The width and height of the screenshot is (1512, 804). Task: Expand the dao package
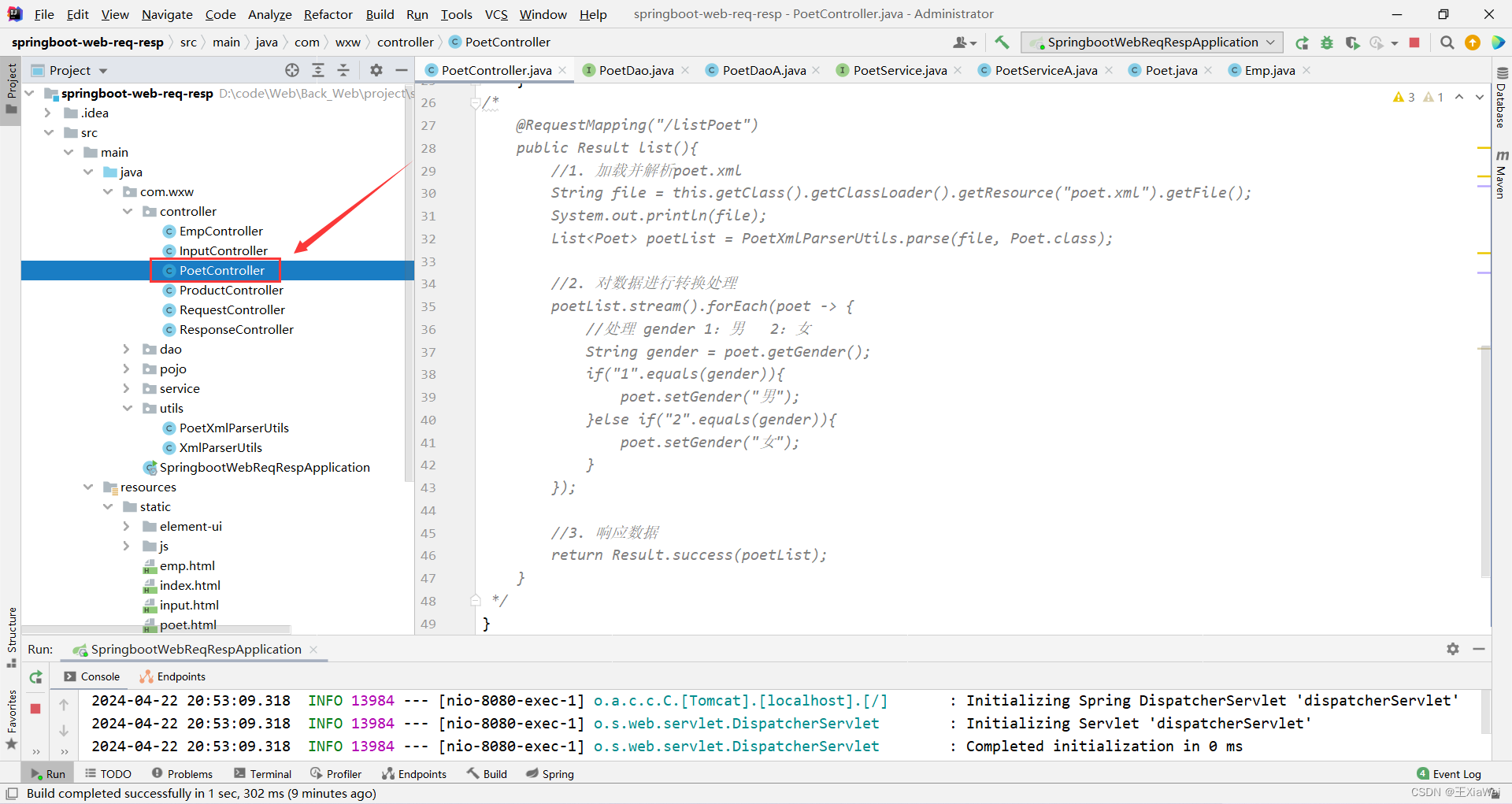(x=126, y=350)
